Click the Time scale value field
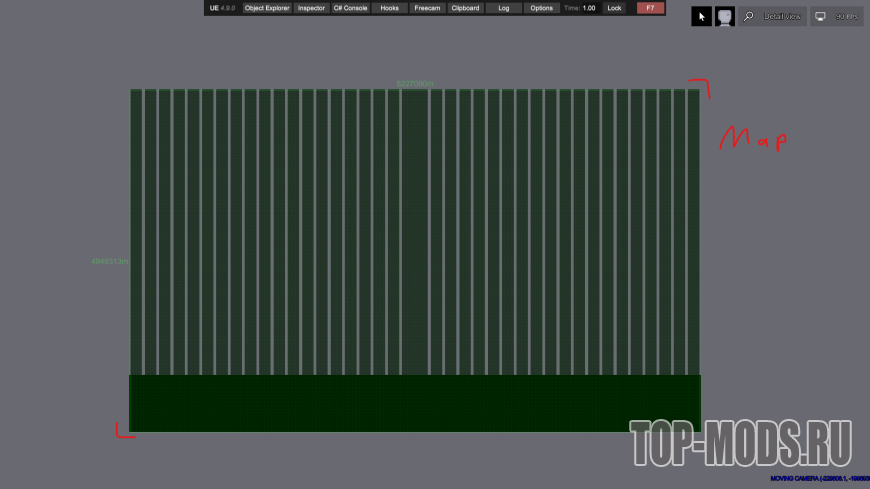 point(589,8)
